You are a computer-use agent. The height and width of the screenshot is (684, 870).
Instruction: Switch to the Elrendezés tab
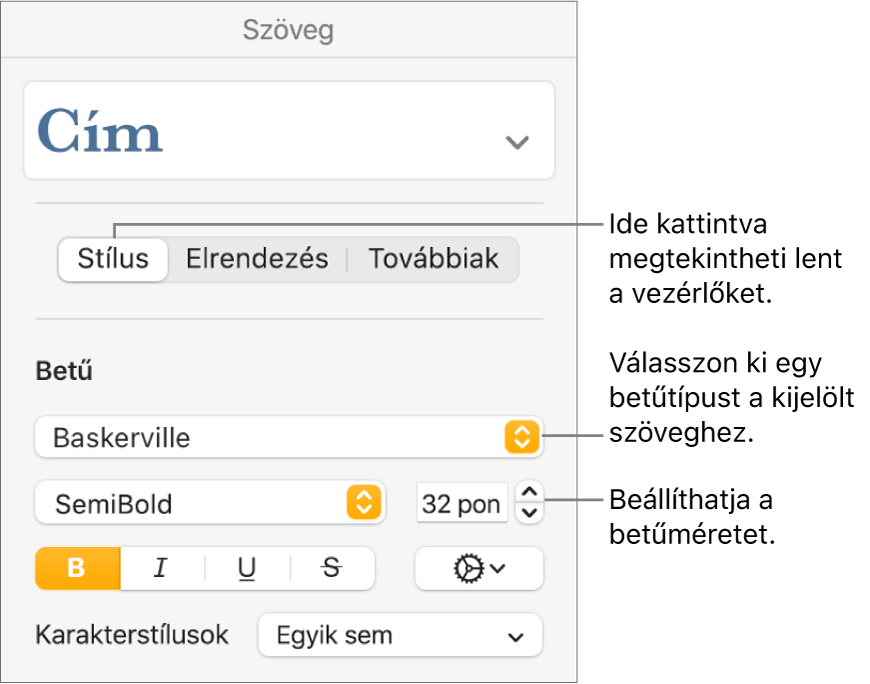point(257,259)
